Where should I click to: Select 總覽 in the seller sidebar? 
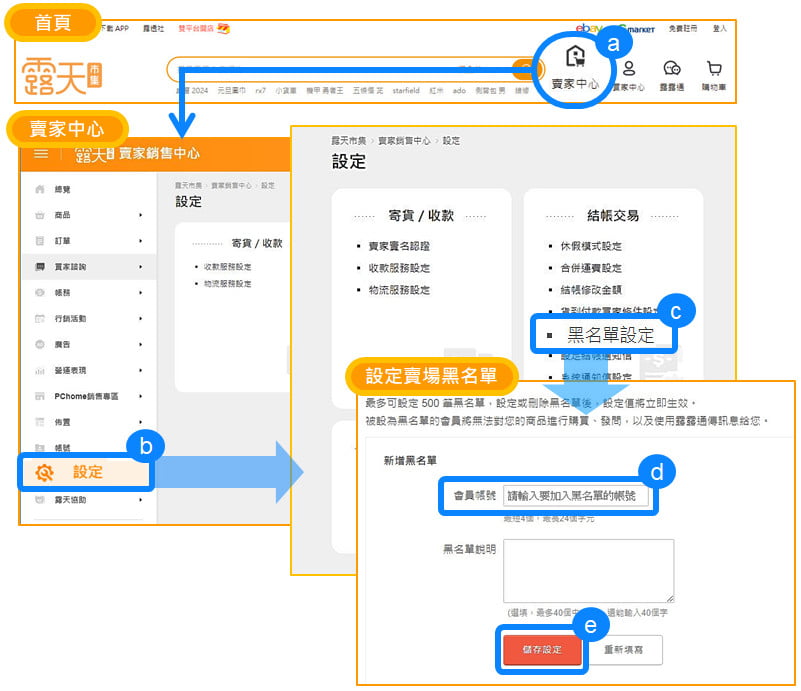62,189
